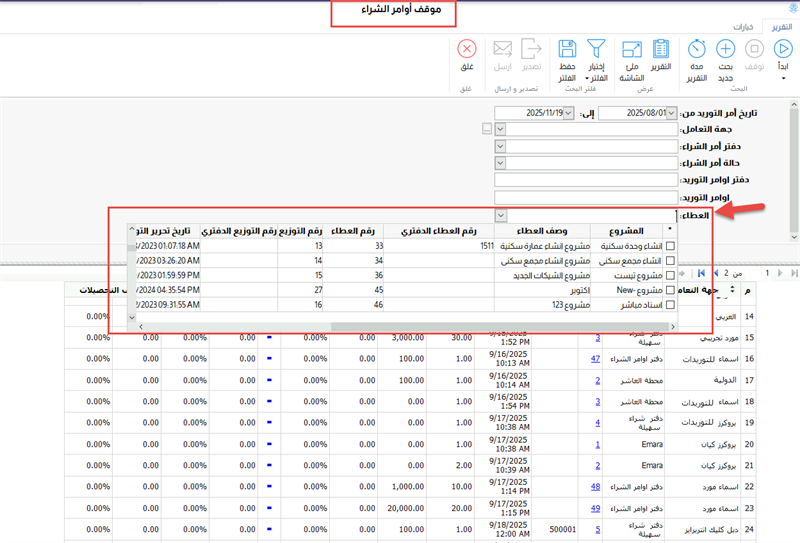Viewport: 800px width, 543px height.
Task: Click order number link 49
Action: [595, 508]
